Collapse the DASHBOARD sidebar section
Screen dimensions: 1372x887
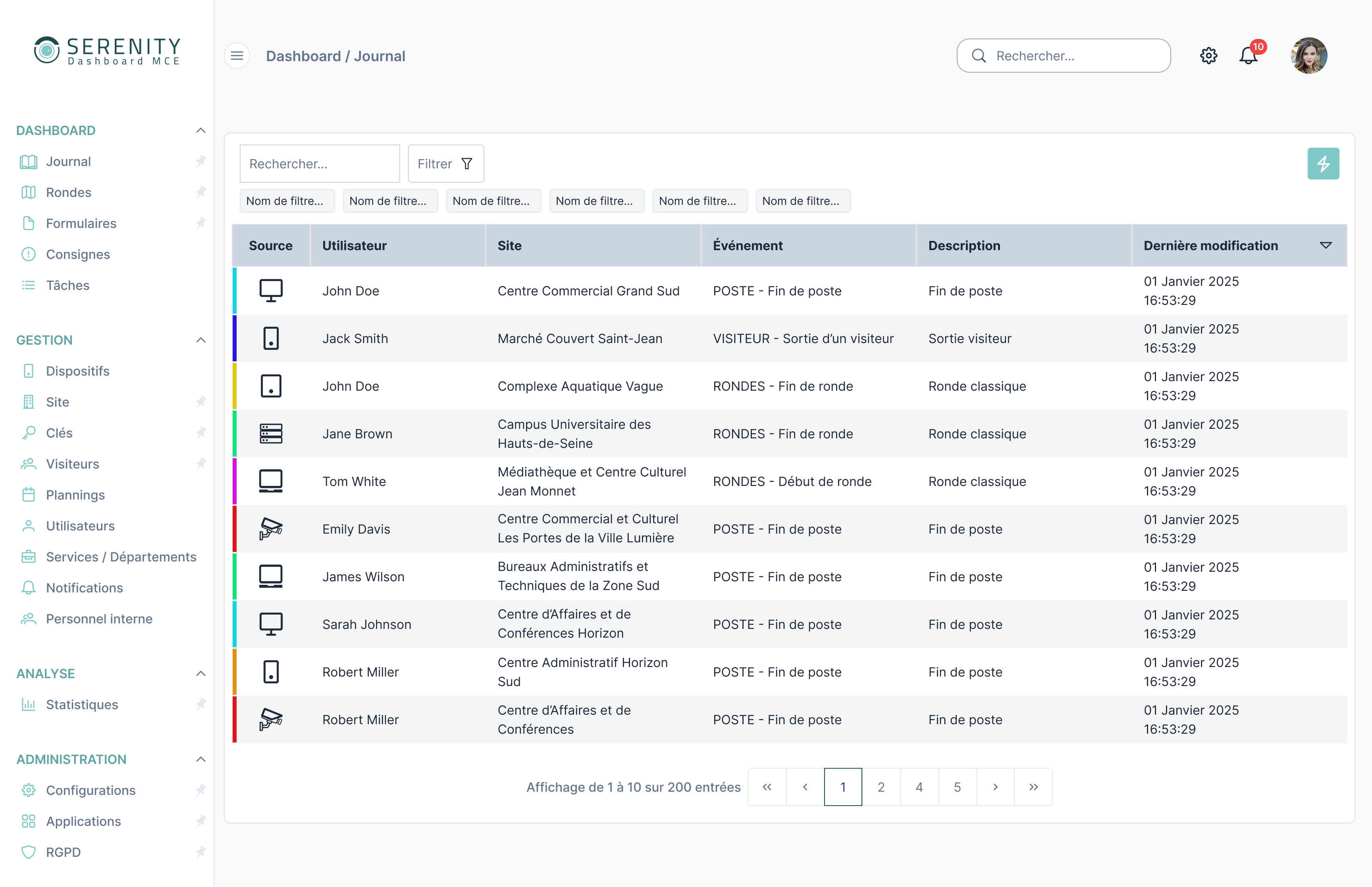(x=200, y=131)
